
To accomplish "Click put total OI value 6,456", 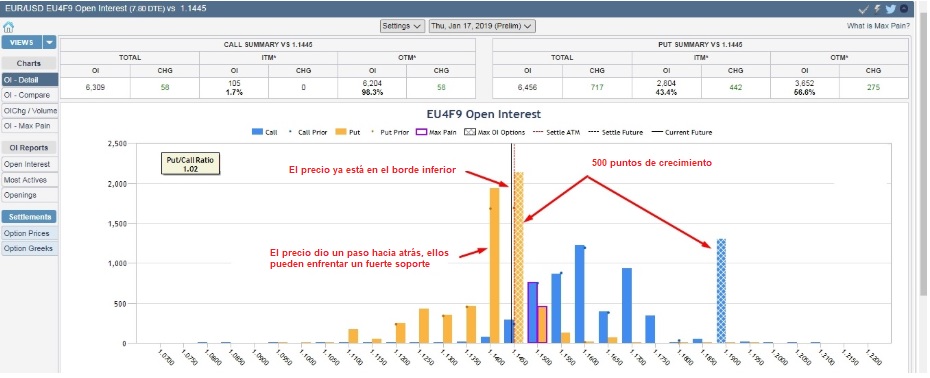I will point(527,88).
